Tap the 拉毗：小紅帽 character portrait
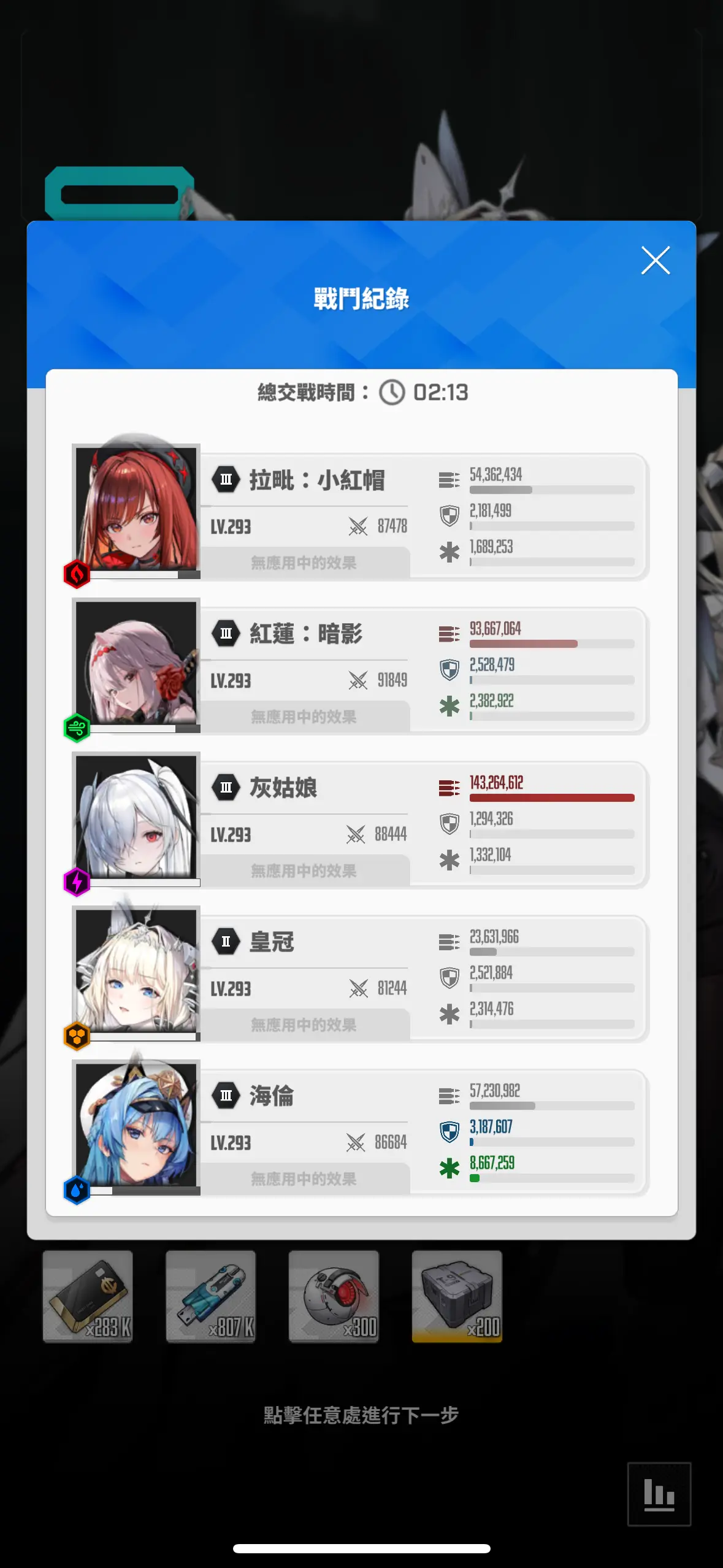Image resolution: width=723 pixels, height=1568 pixels. [136, 509]
